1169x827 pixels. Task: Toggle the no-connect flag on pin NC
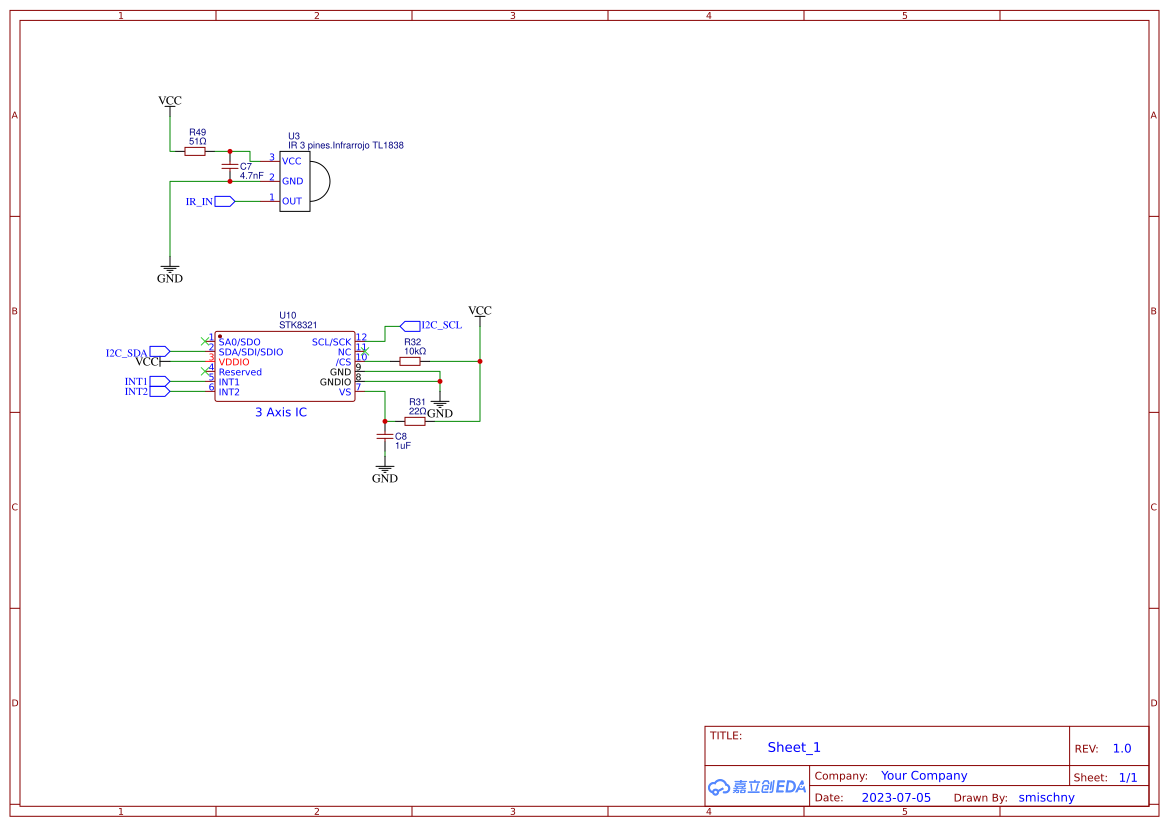364,351
